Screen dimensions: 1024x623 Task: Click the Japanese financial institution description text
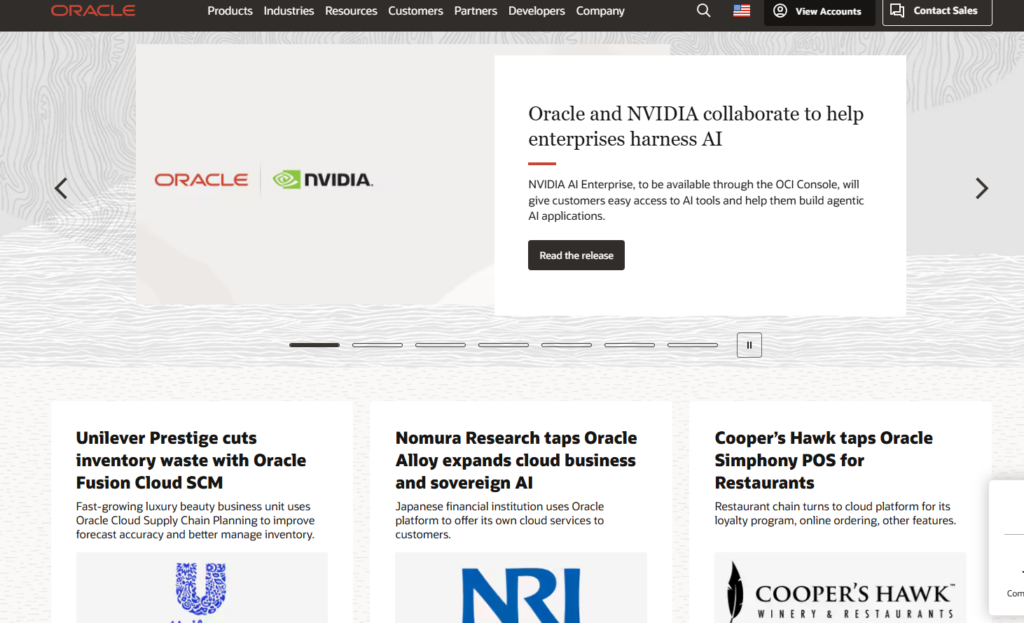(500, 520)
